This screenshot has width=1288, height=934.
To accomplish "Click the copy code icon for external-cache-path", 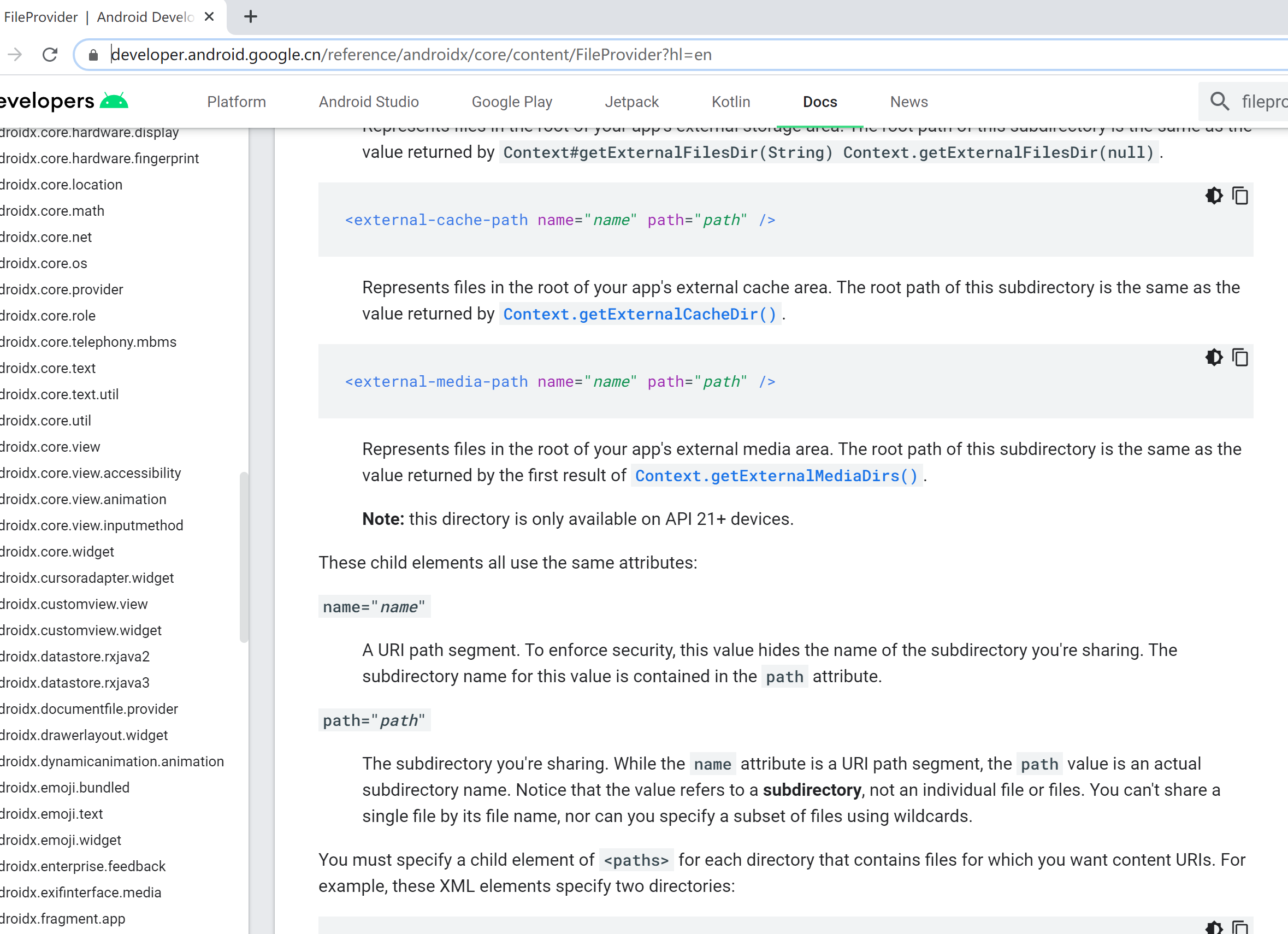I will click(1240, 195).
